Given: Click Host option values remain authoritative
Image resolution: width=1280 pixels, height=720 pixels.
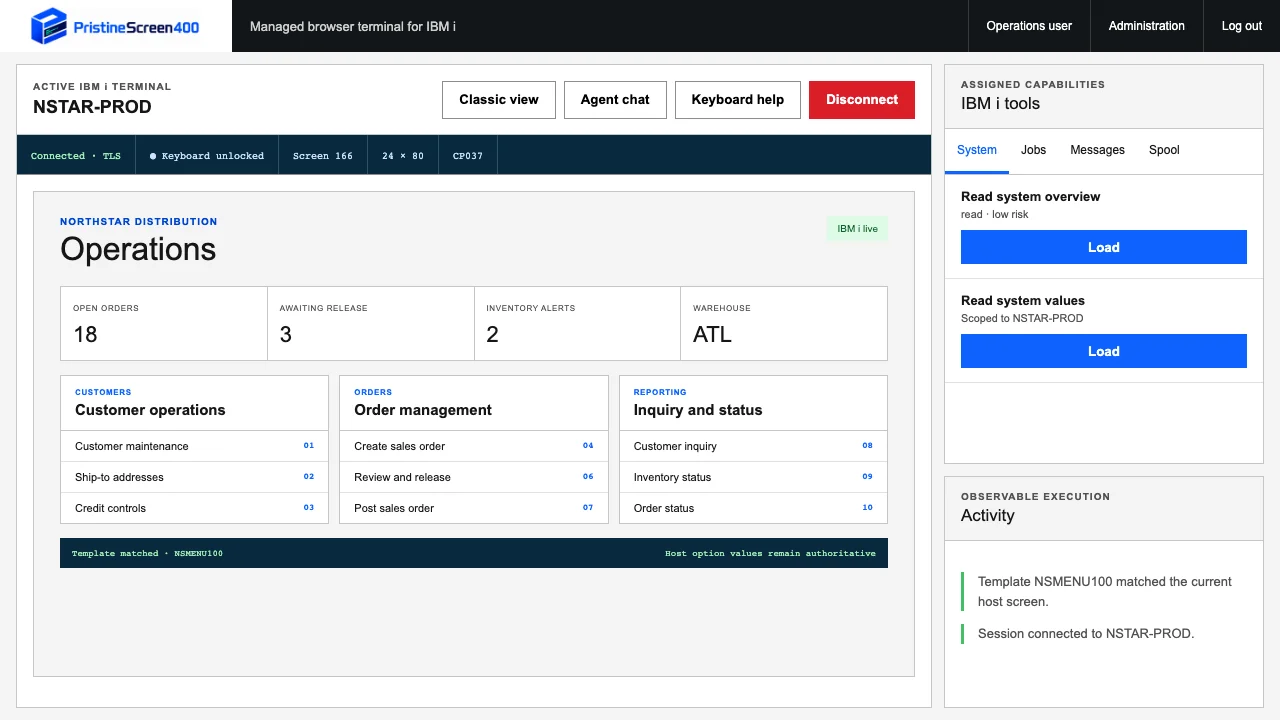Looking at the screenshot, I should point(770,553).
